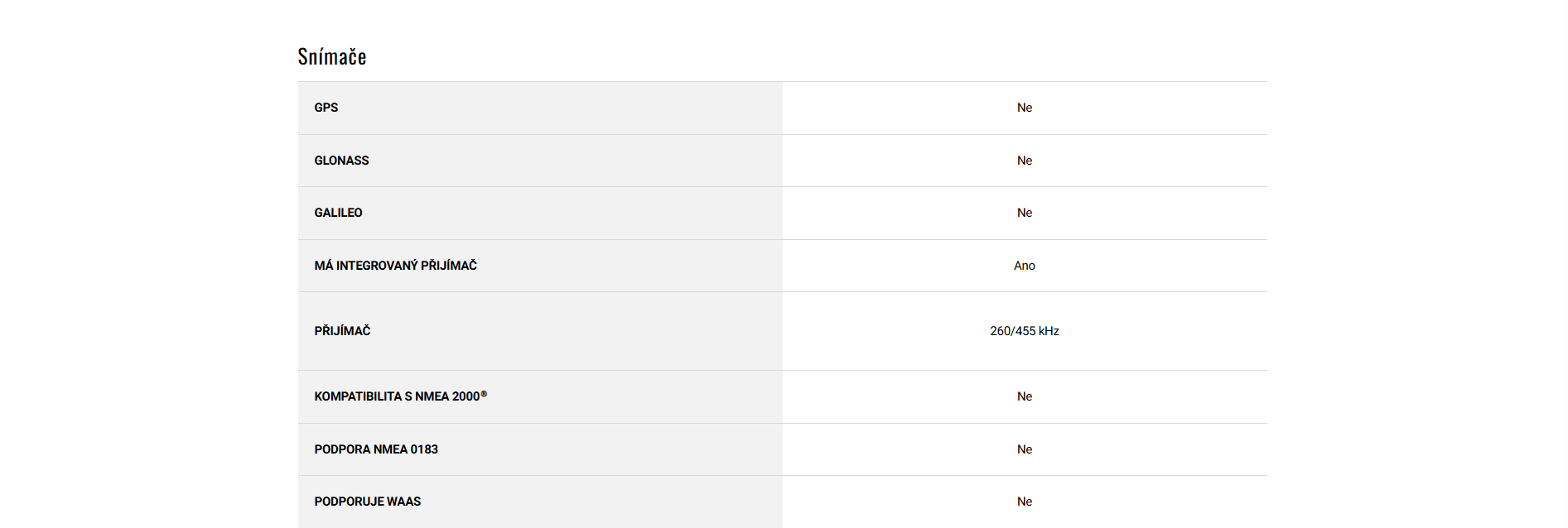Click the registered trademark symbol after NMEA 2000
1568x528 pixels.
(x=484, y=394)
